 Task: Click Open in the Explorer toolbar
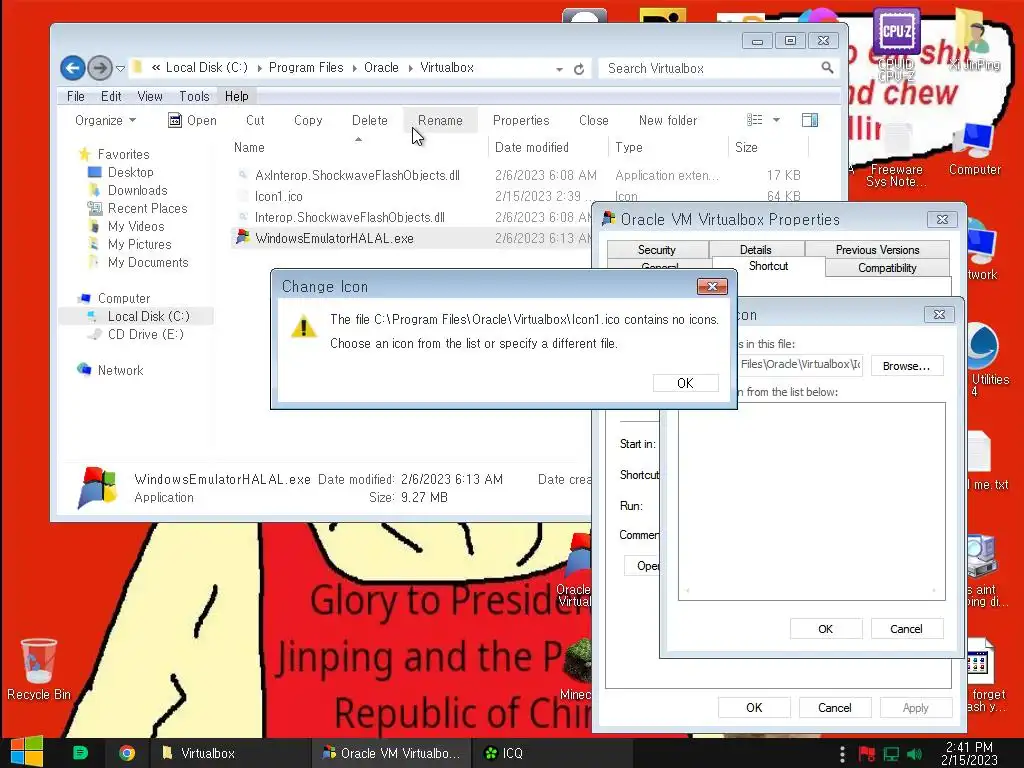193,120
